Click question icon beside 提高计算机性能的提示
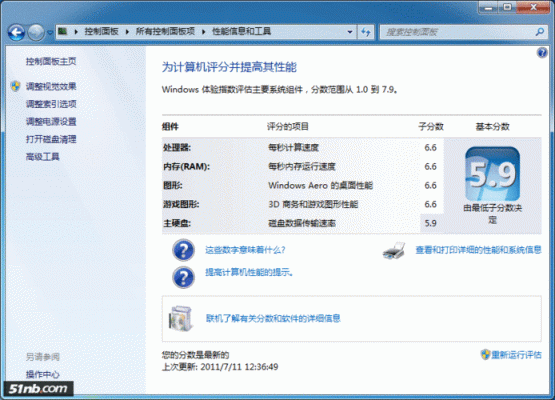Image resolution: width=555 pixels, height=400 pixels. coord(183,277)
